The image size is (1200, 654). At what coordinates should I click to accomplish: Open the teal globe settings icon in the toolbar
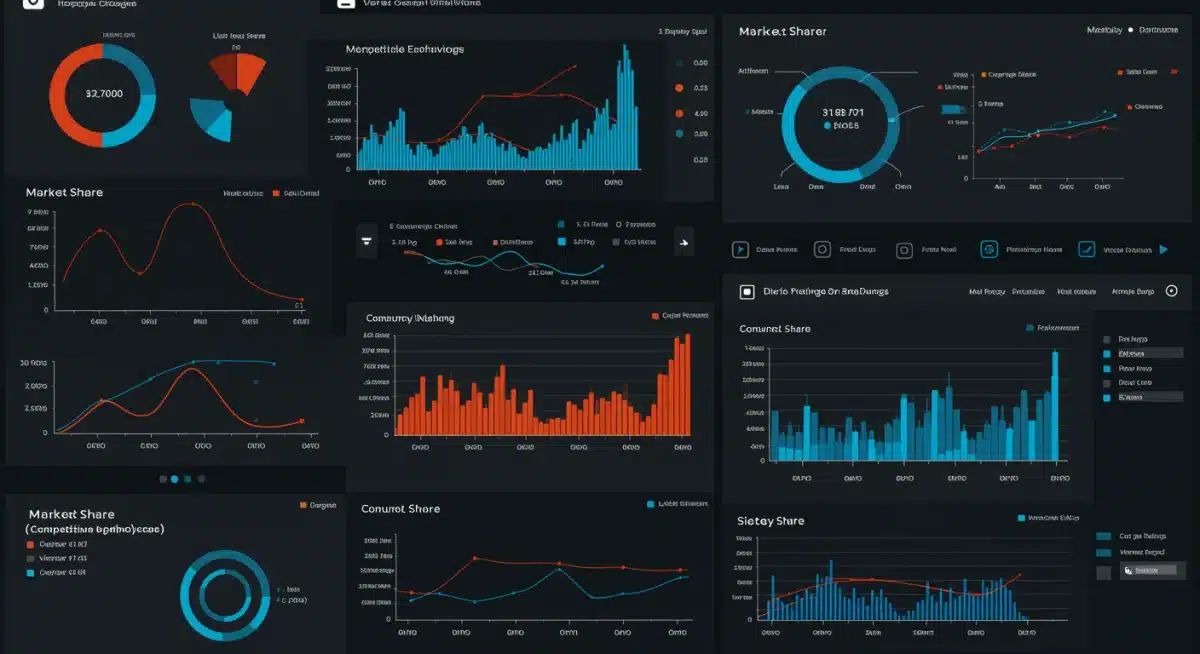coord(988,249)
